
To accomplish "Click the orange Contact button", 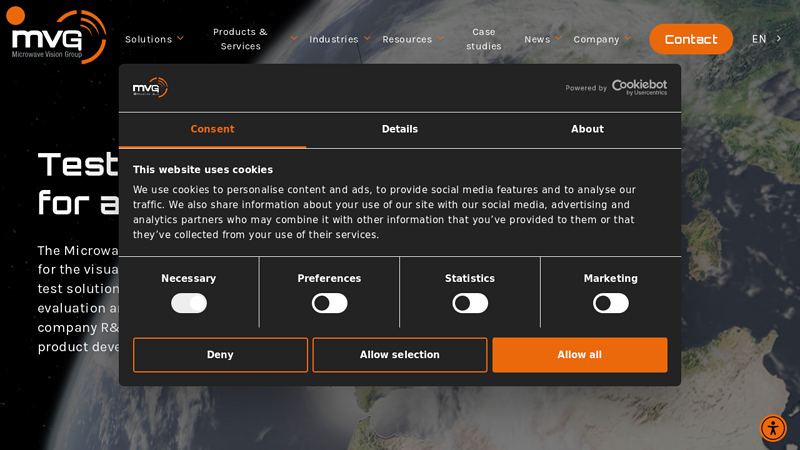I will coord(691,39).
